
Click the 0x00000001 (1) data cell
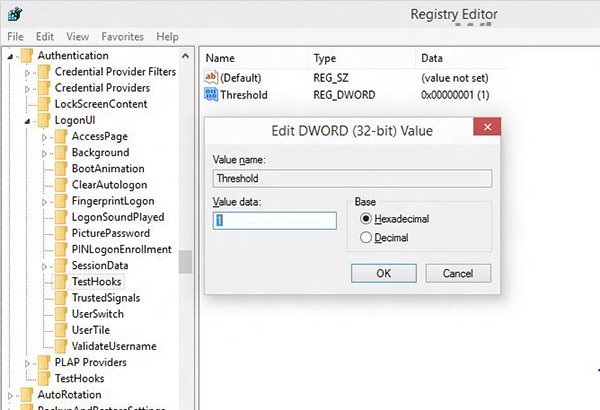click(x=455, y=95)
